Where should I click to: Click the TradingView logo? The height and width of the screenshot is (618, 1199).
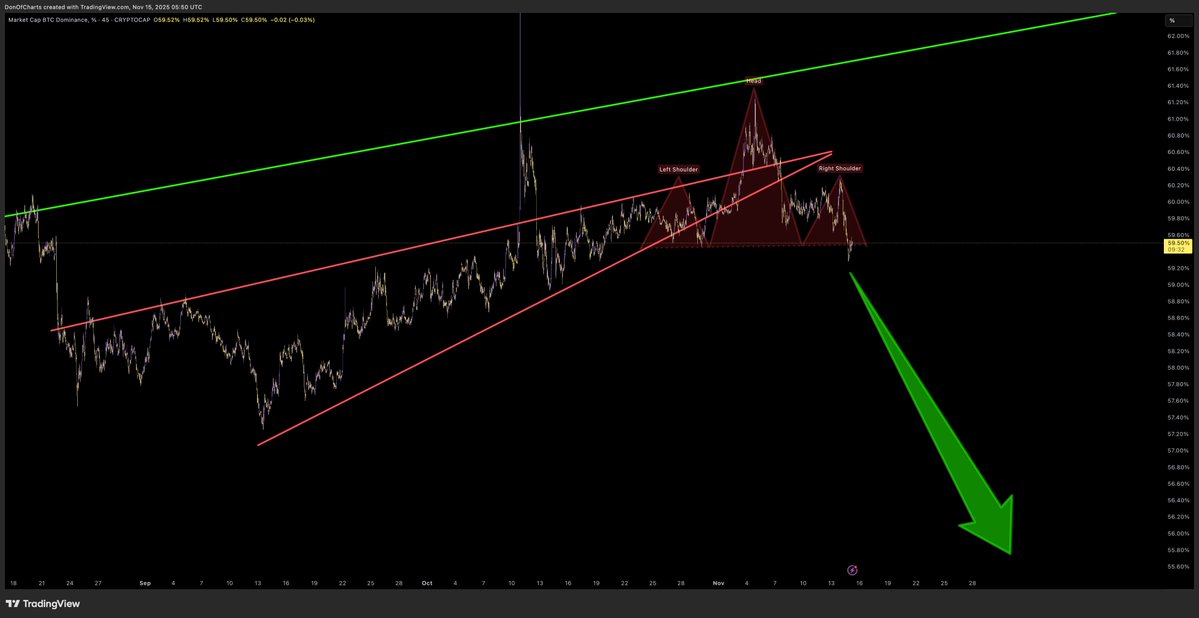click(x=42, y=603)
